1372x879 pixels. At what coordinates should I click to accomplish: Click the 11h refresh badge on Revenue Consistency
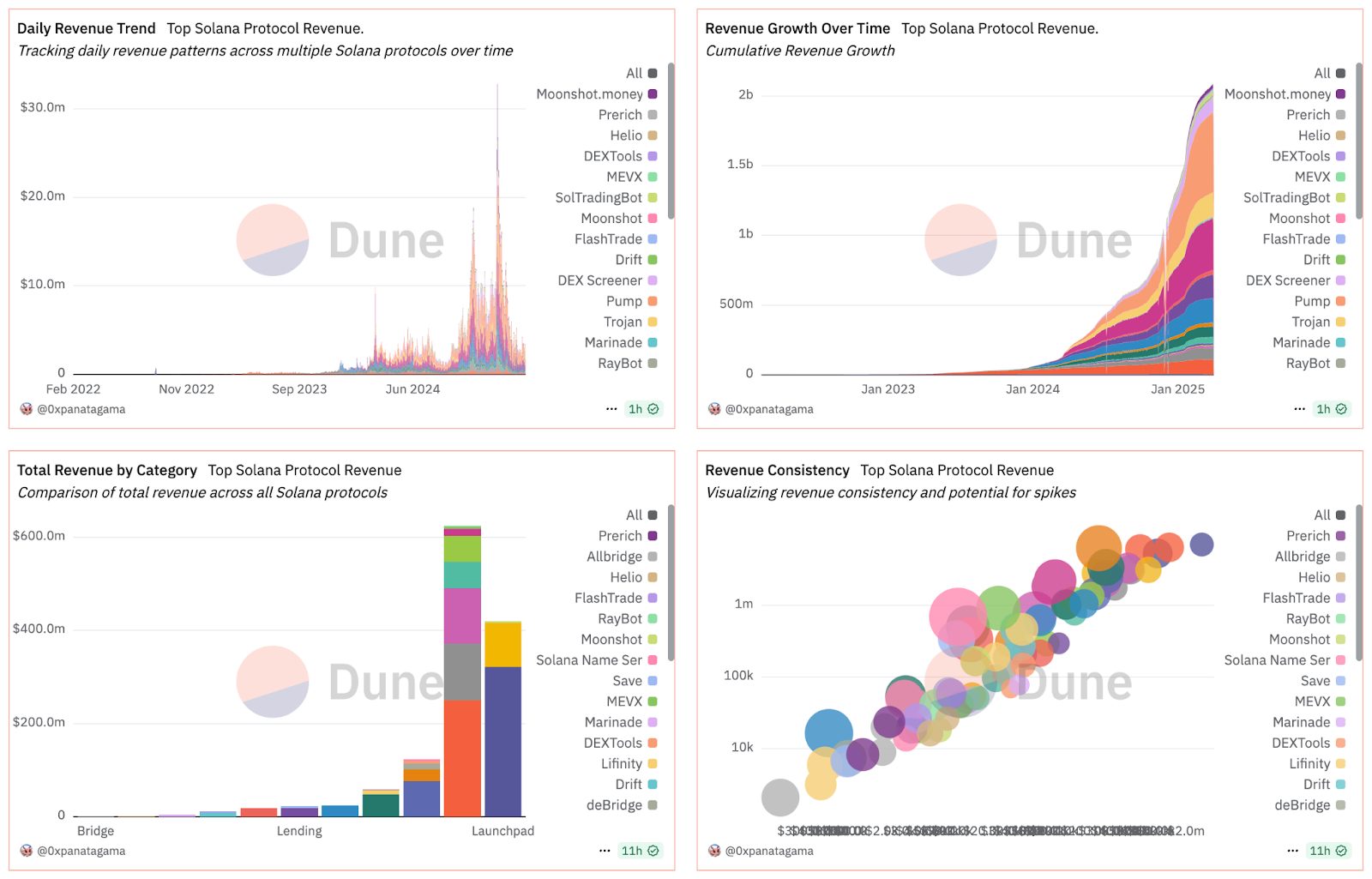tap(1328, 851)
